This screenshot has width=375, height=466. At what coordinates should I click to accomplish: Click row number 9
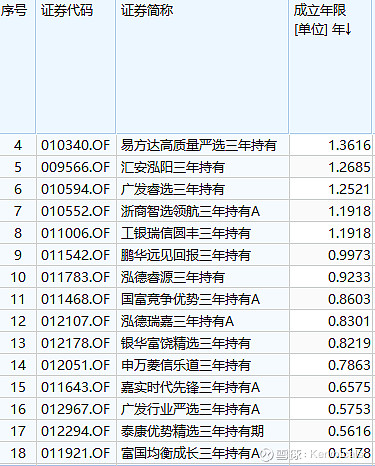(x=18, y=255)
